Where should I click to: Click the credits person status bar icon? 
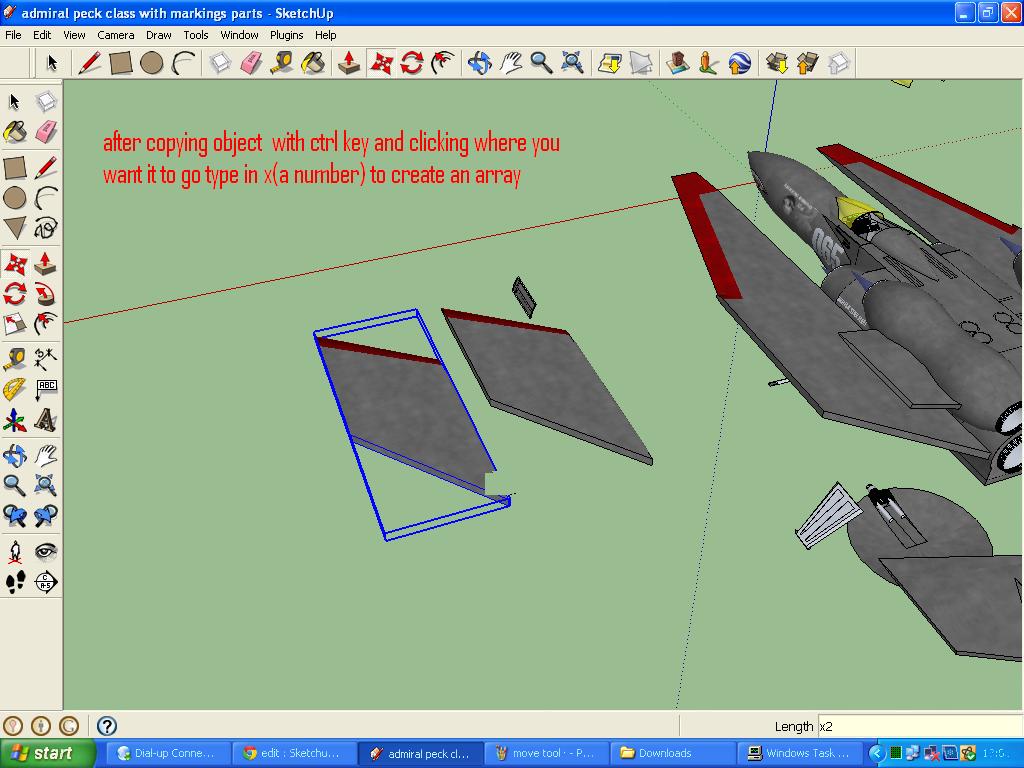(x=40, y=726)
